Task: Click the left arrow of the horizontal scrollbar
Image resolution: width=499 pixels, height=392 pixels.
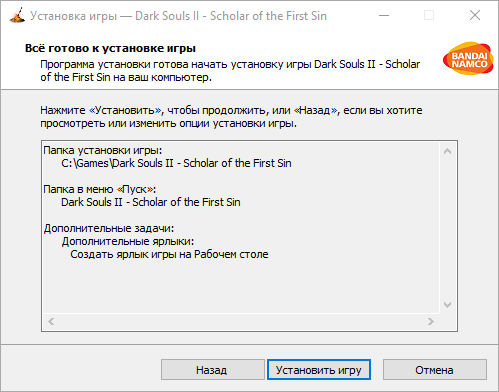Action: [x=51, y=322]
